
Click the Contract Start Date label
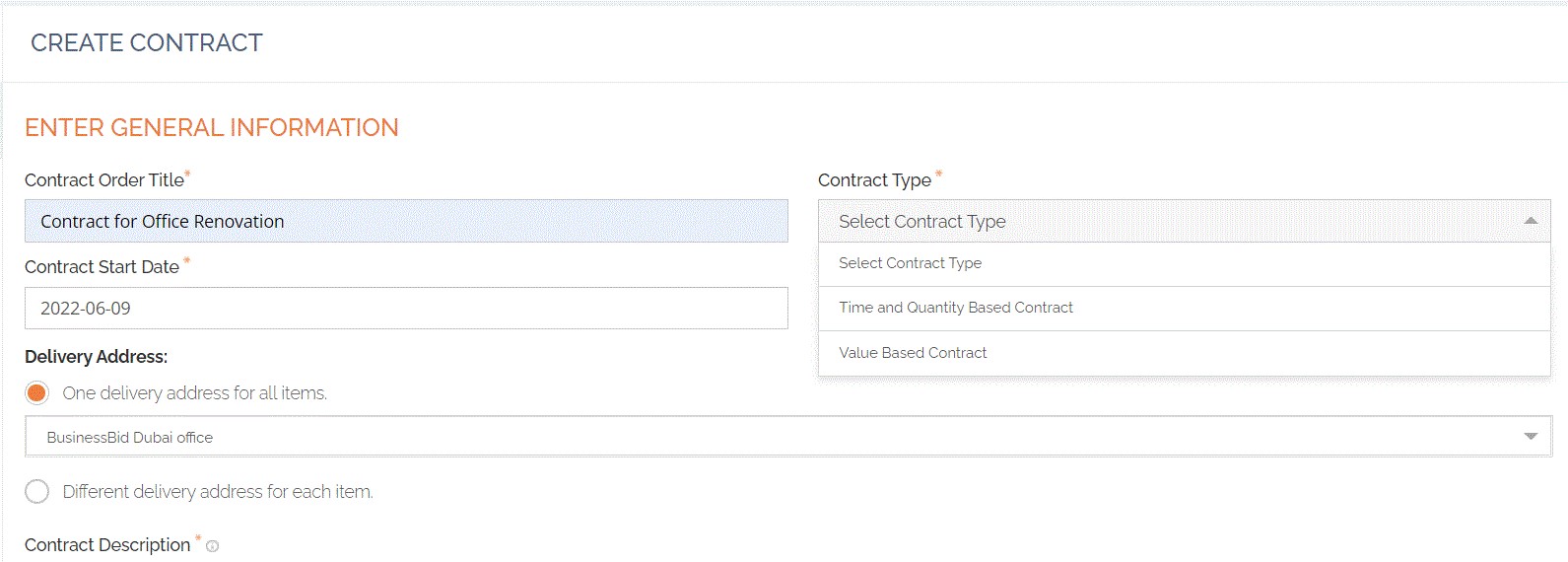(x=102, y=266)
